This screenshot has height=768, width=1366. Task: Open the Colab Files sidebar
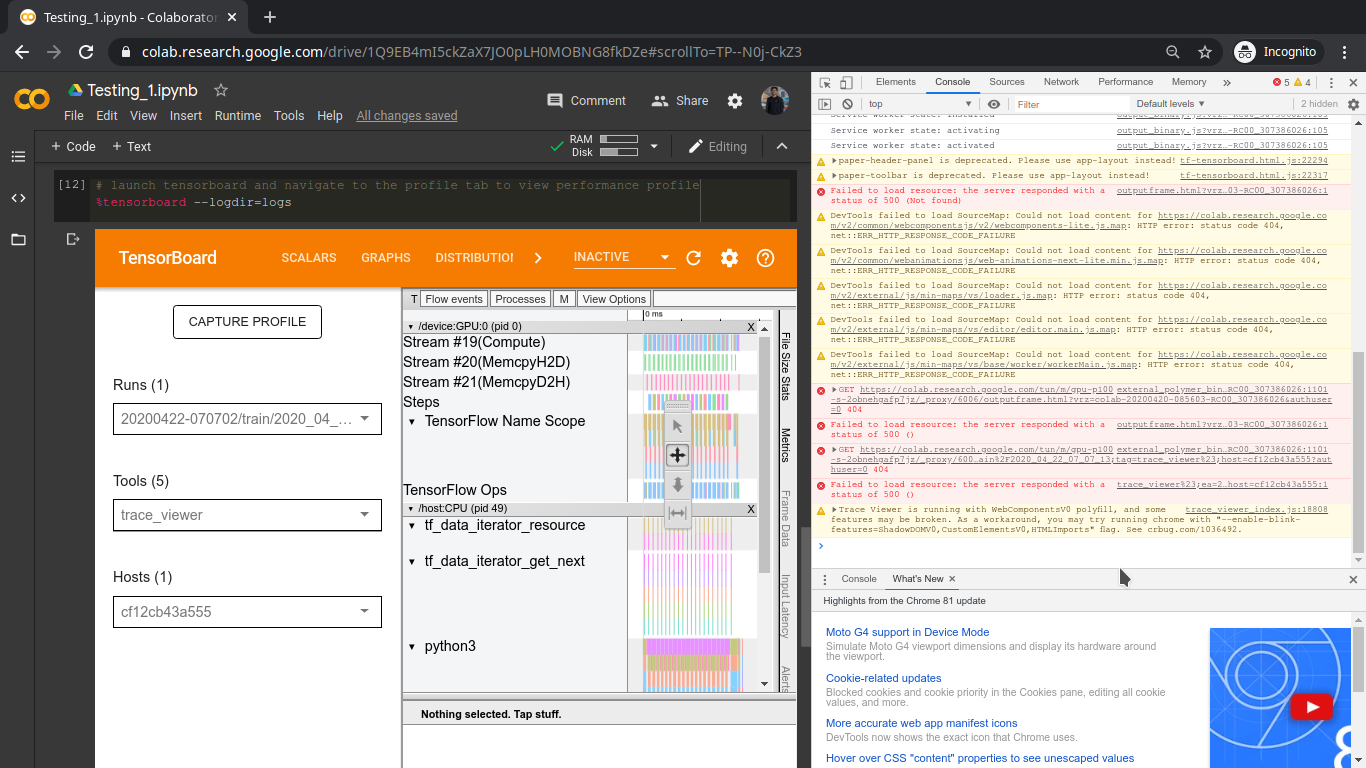18,240
